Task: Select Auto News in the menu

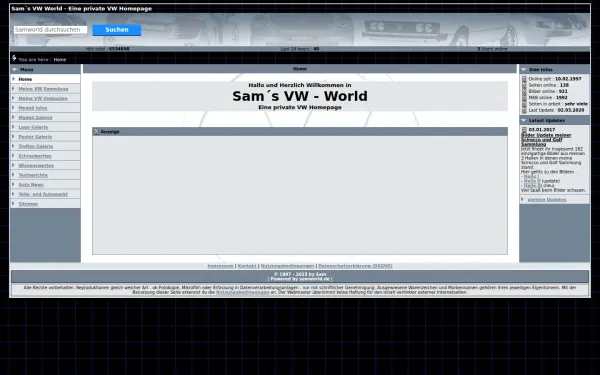Action: click(31, 184)
